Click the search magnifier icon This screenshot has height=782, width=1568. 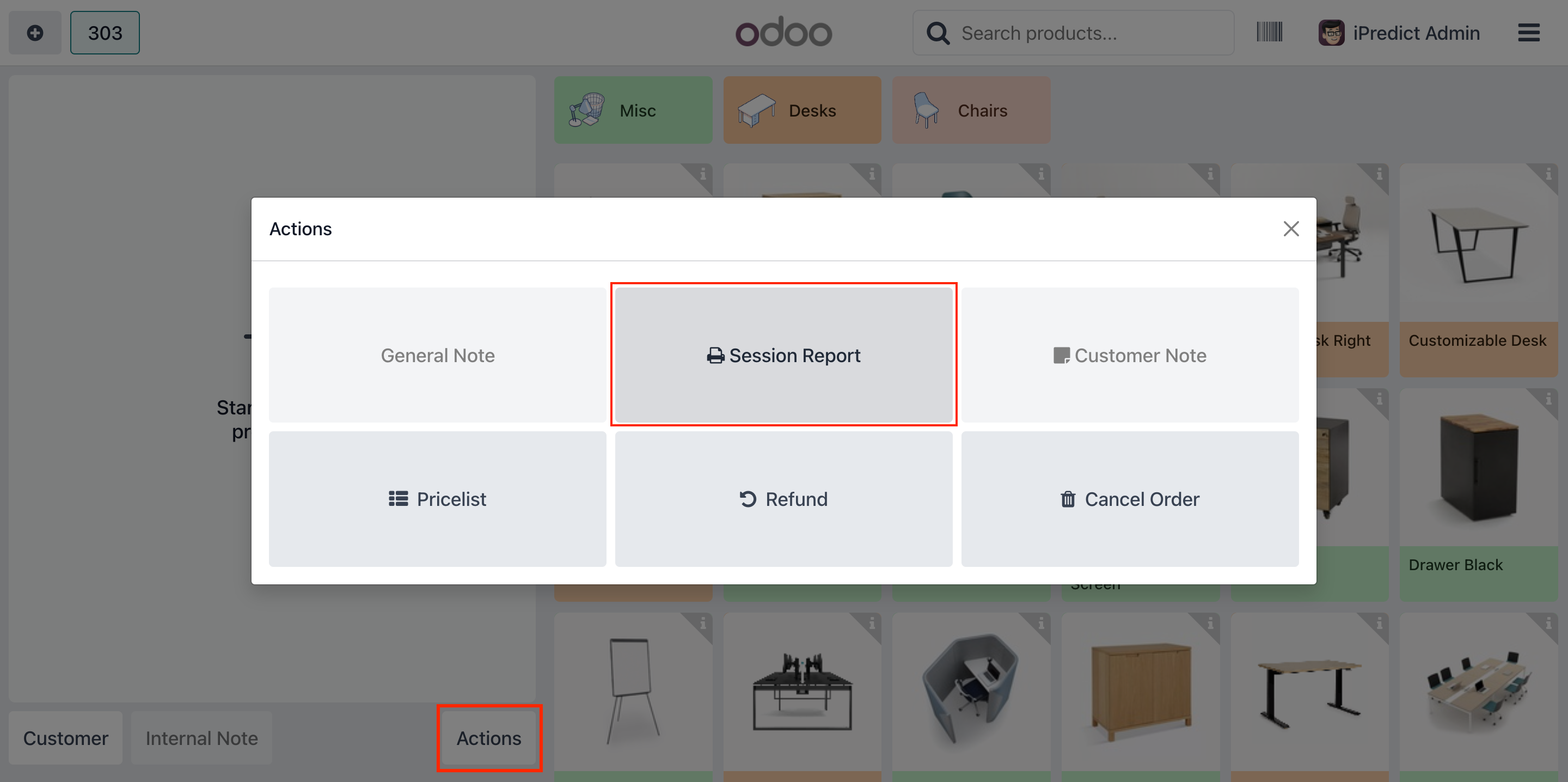coord(938,33)
